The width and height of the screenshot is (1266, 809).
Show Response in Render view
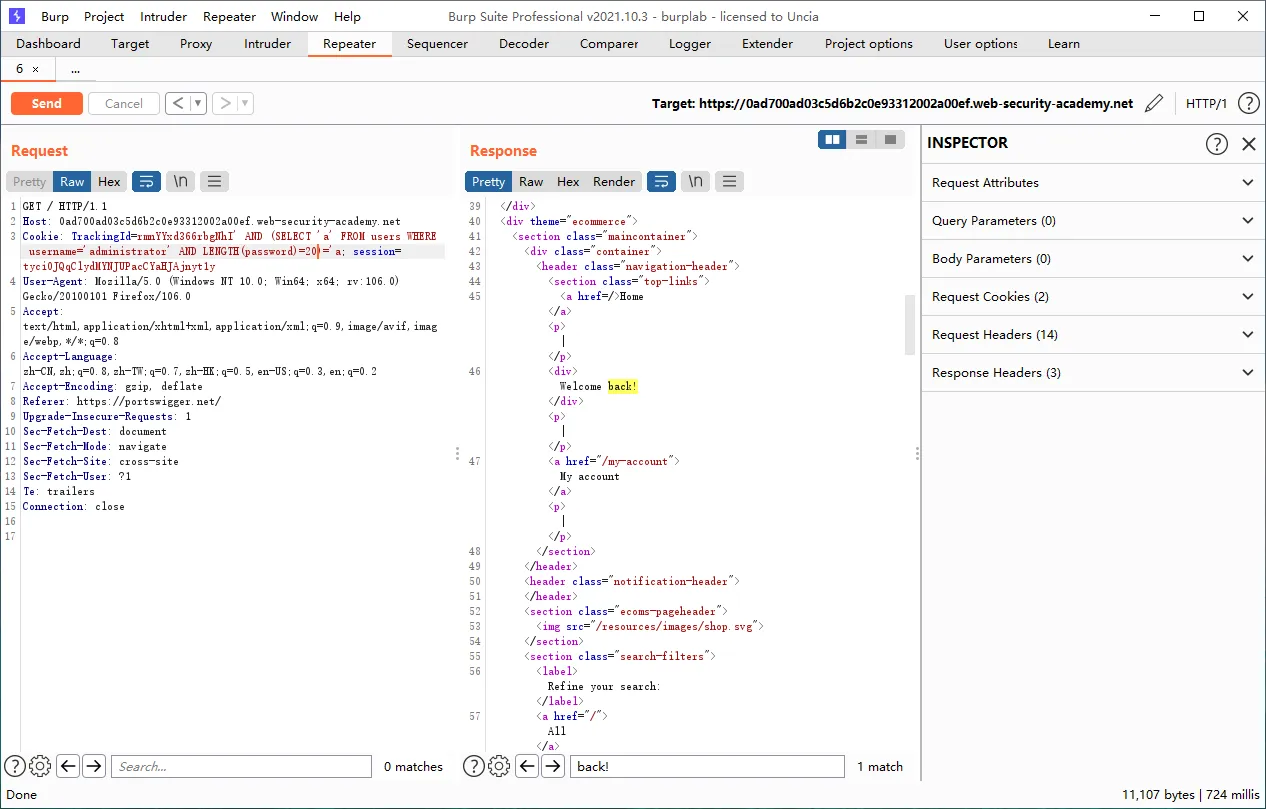[x=614, y=181]
